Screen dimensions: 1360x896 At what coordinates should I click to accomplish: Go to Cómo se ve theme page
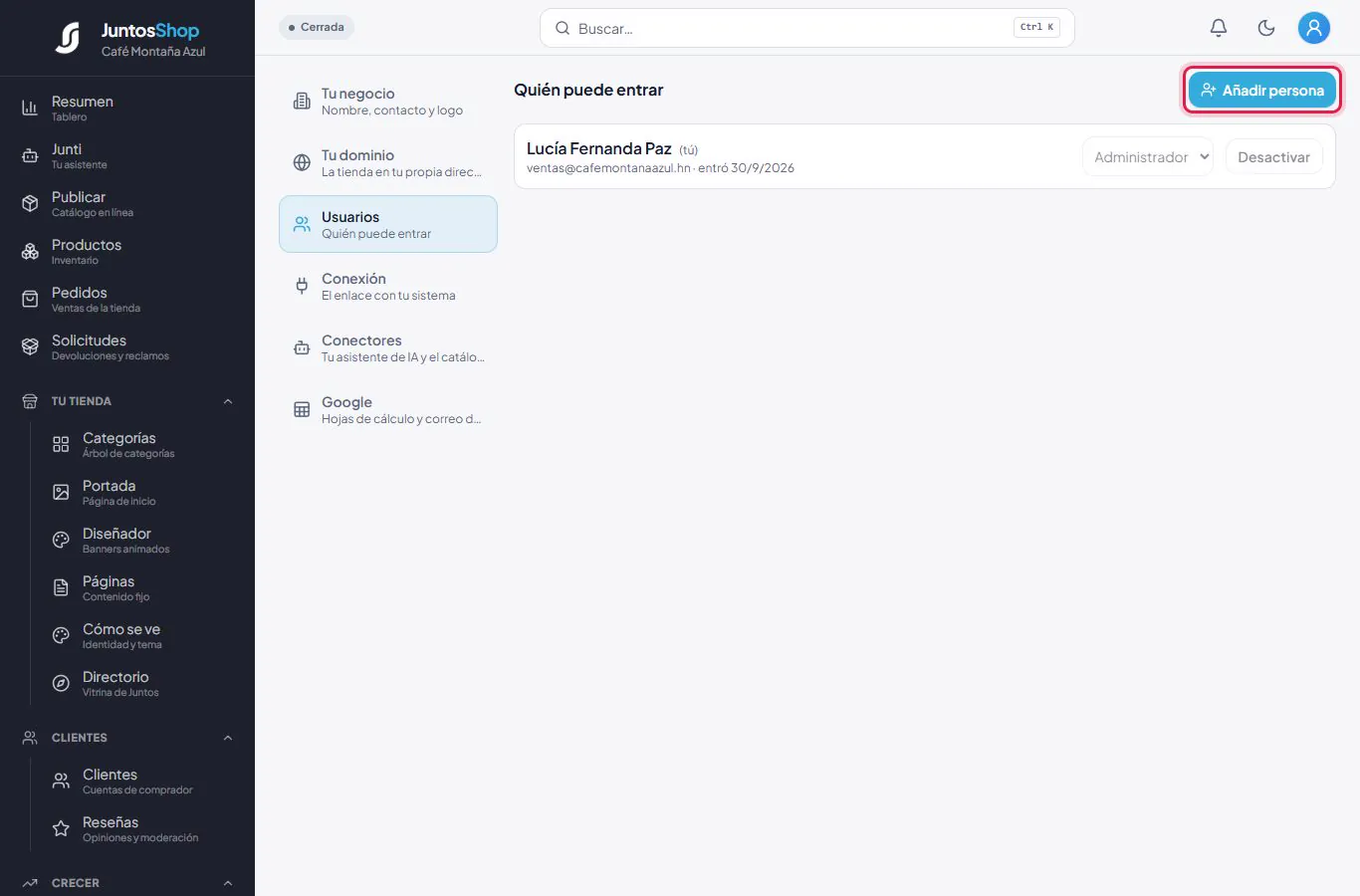[x=121, y=635]
